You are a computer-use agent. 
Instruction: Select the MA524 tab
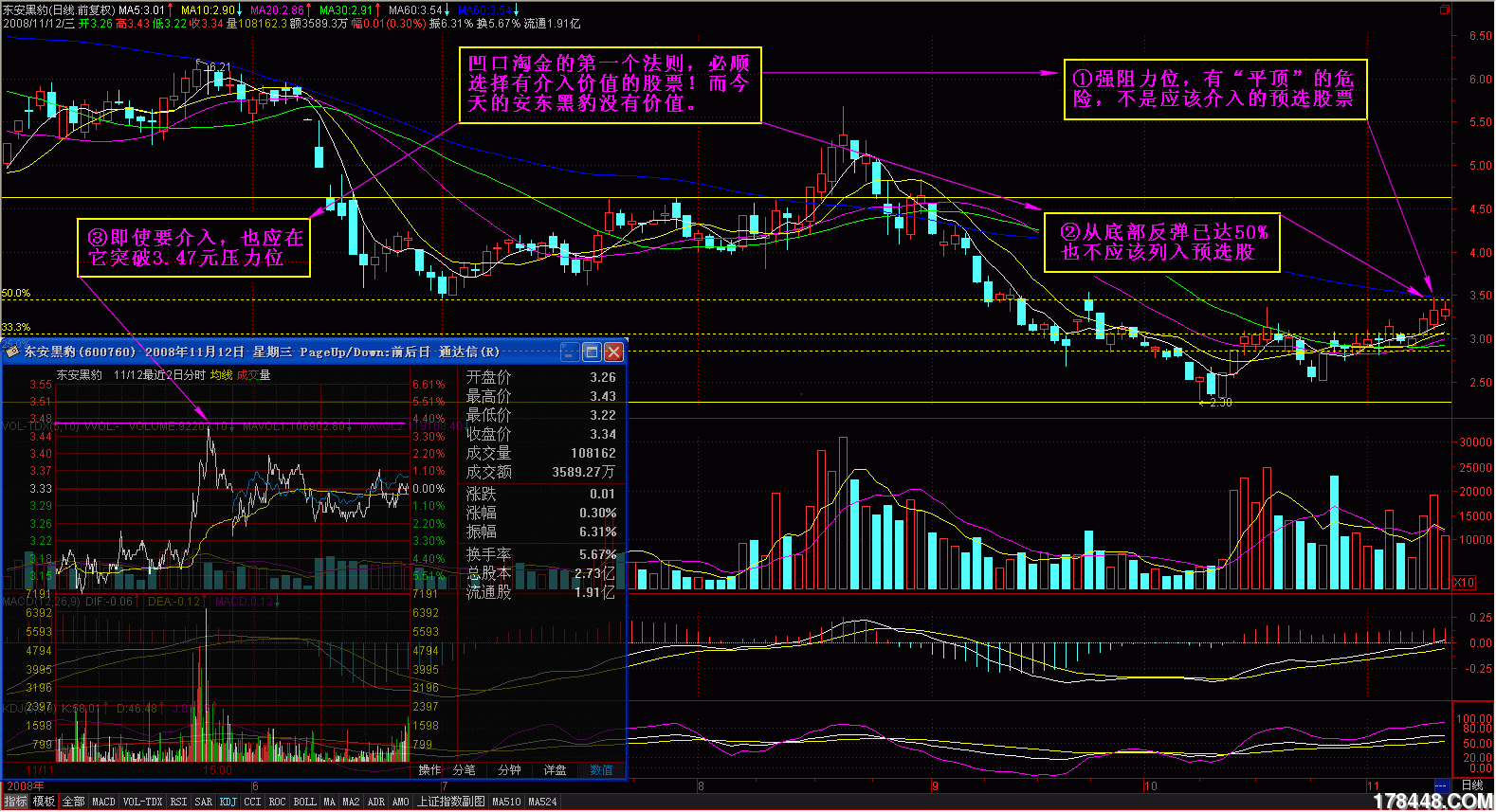[542, 802]
